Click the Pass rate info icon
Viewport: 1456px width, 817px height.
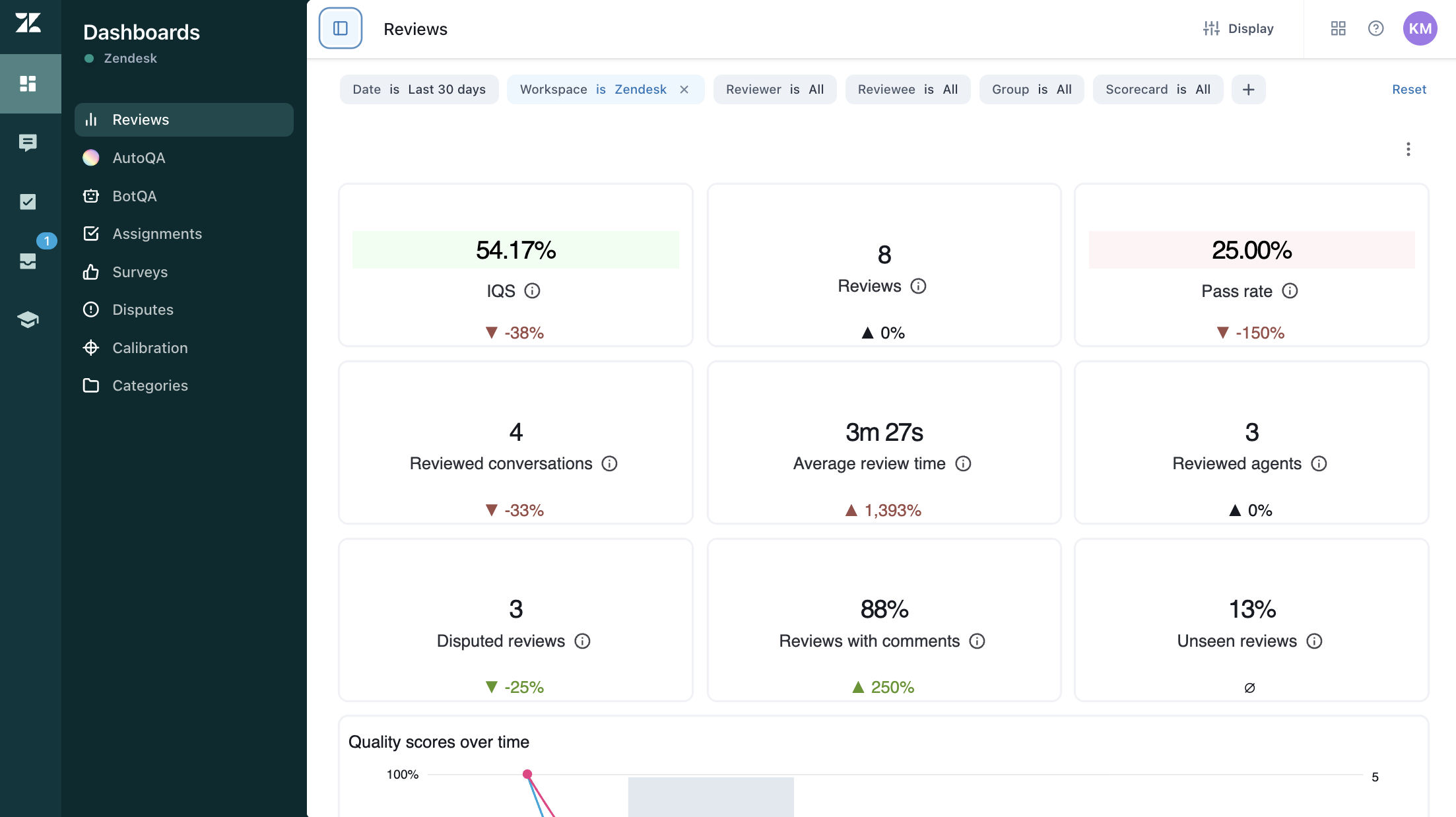(x=1290, y=291)
